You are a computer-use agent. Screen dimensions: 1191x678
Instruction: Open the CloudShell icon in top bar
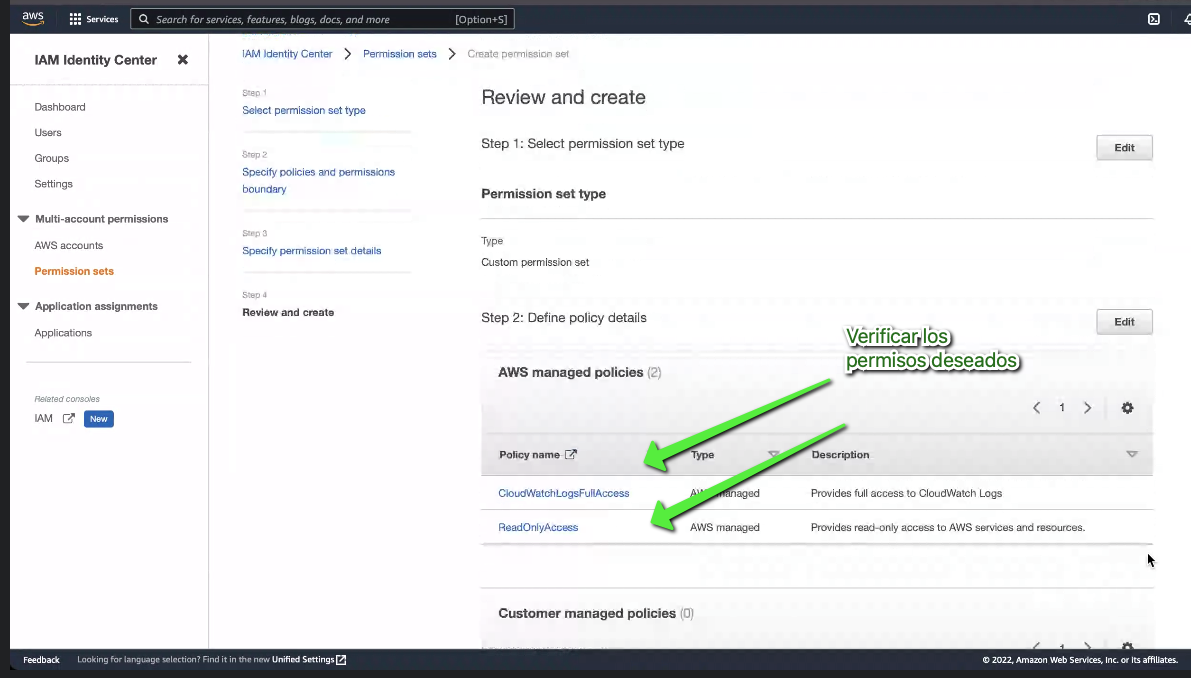(x=1153, y=19)
